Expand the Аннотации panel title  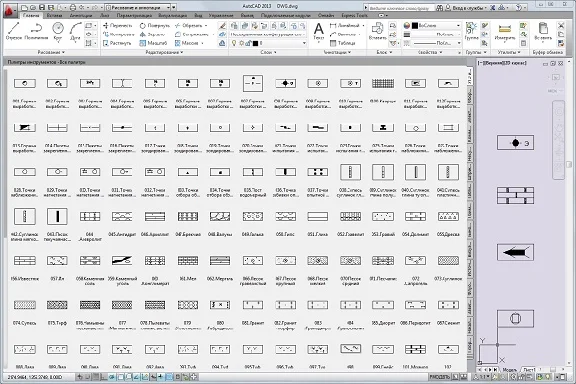tap(337, 52)
